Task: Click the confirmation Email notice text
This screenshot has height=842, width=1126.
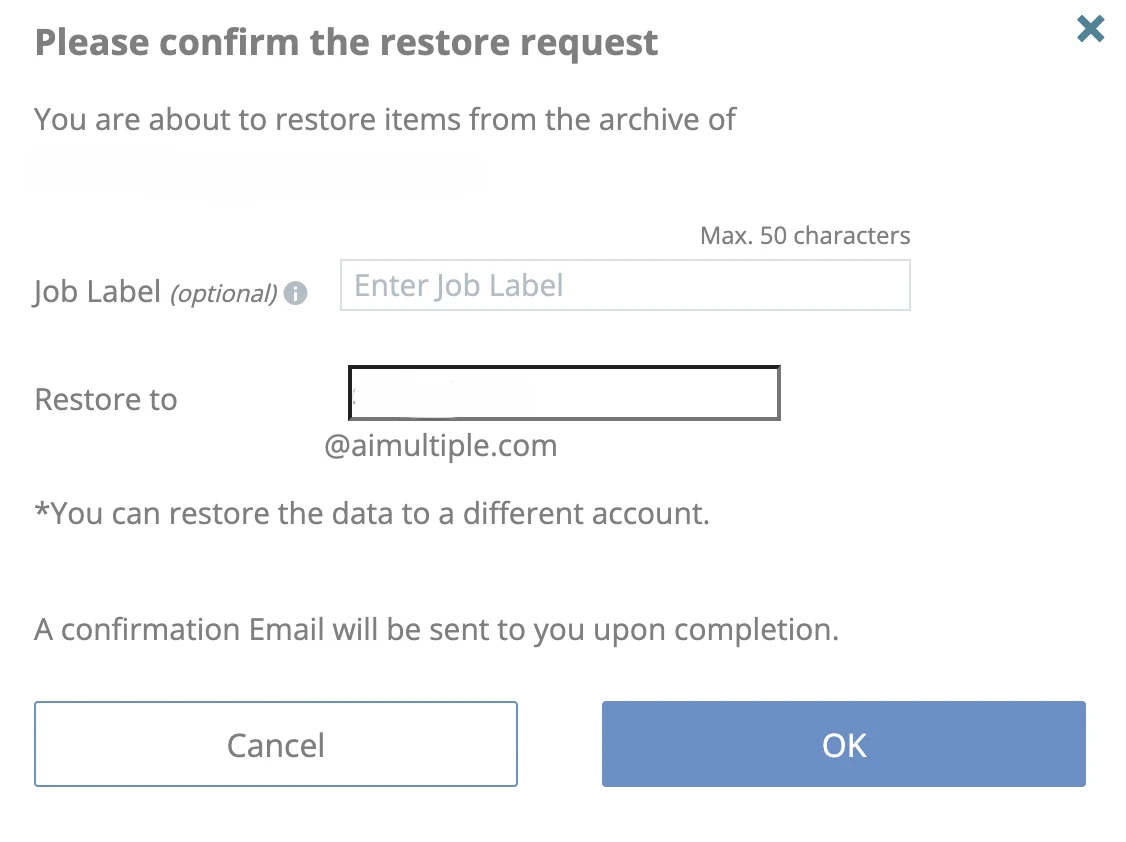Action: click(x=436, y=630)
